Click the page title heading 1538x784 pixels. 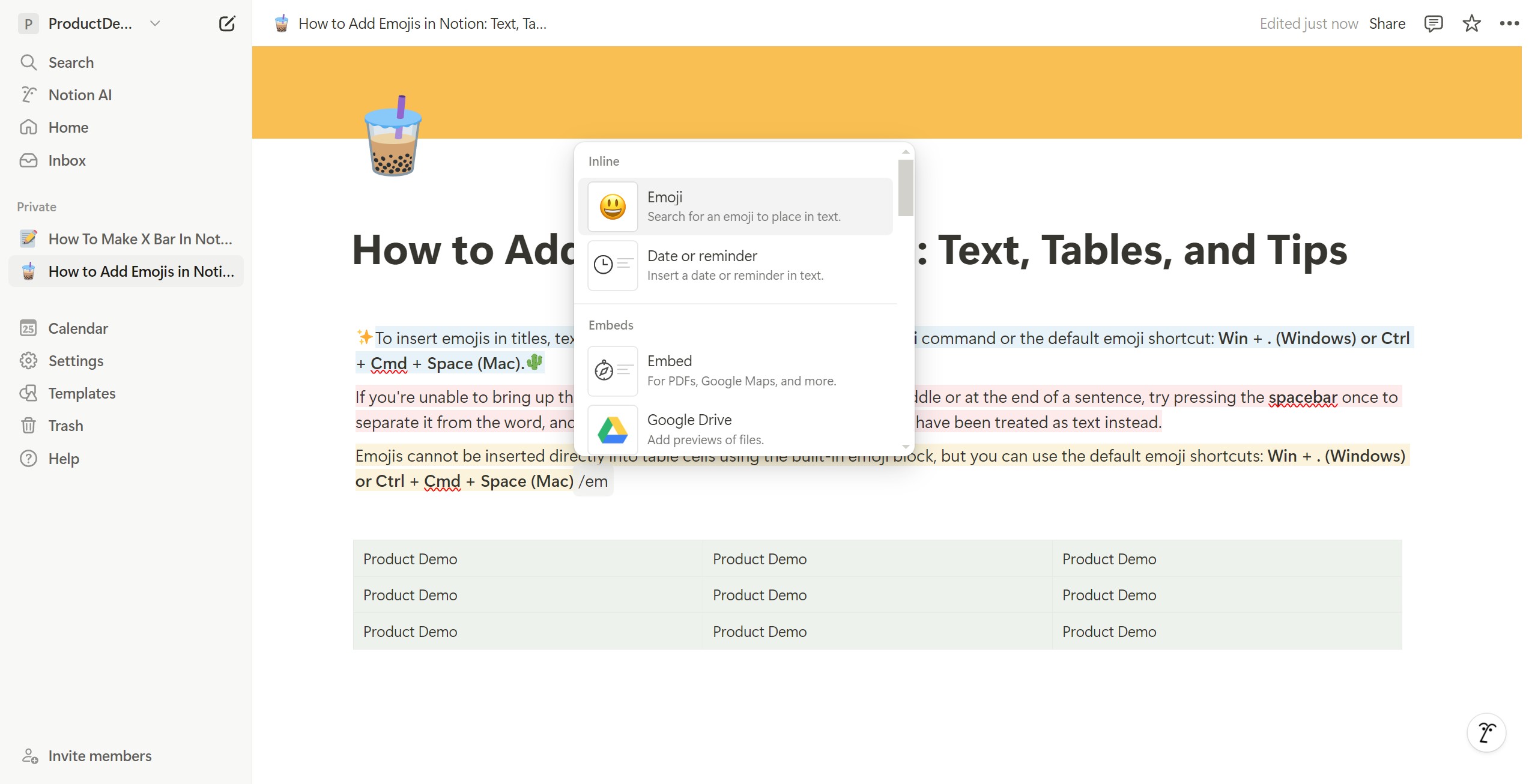(x=849, y=249)
